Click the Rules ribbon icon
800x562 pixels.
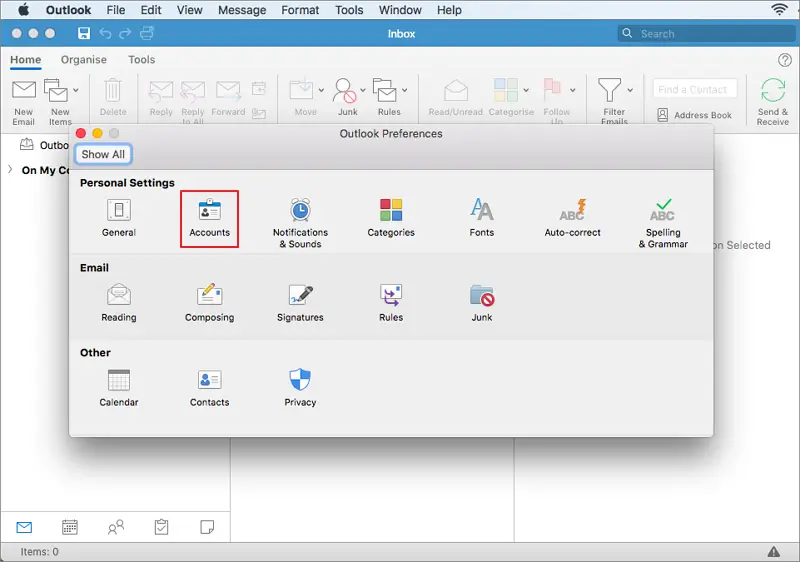coord(385,90)
